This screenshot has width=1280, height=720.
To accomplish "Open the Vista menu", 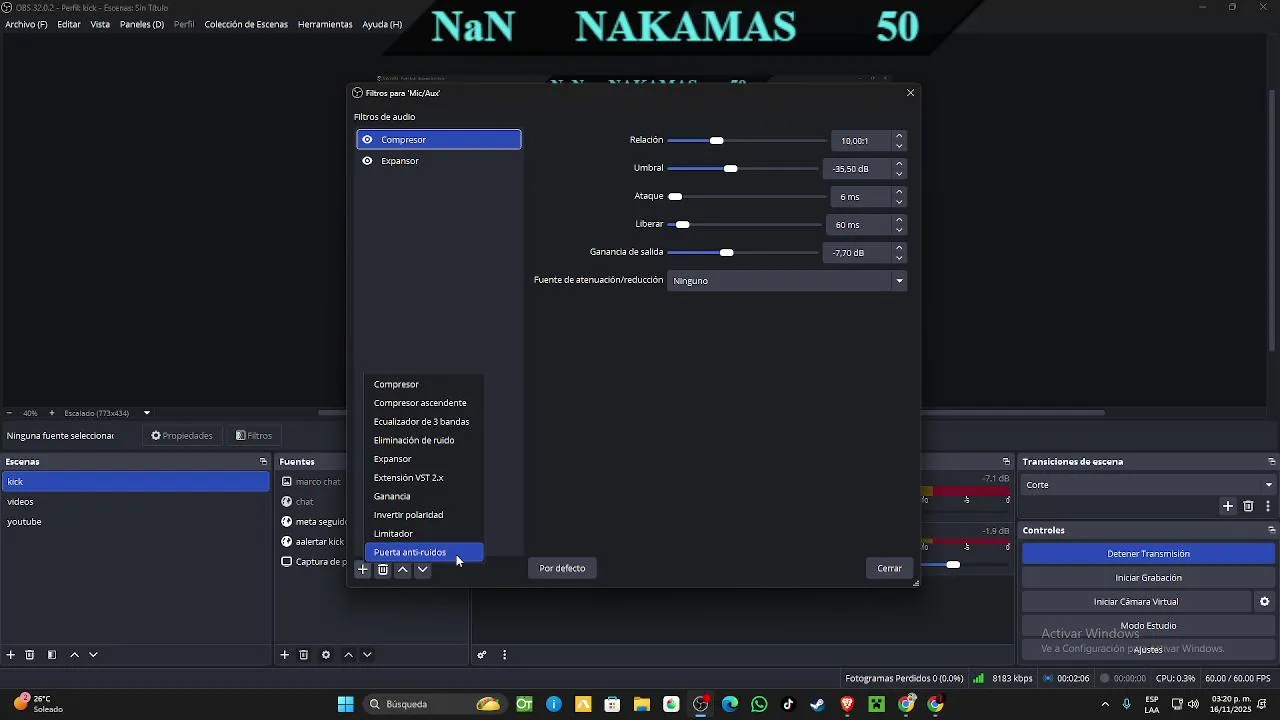I will pyautogui.click(x=100, y=24).
